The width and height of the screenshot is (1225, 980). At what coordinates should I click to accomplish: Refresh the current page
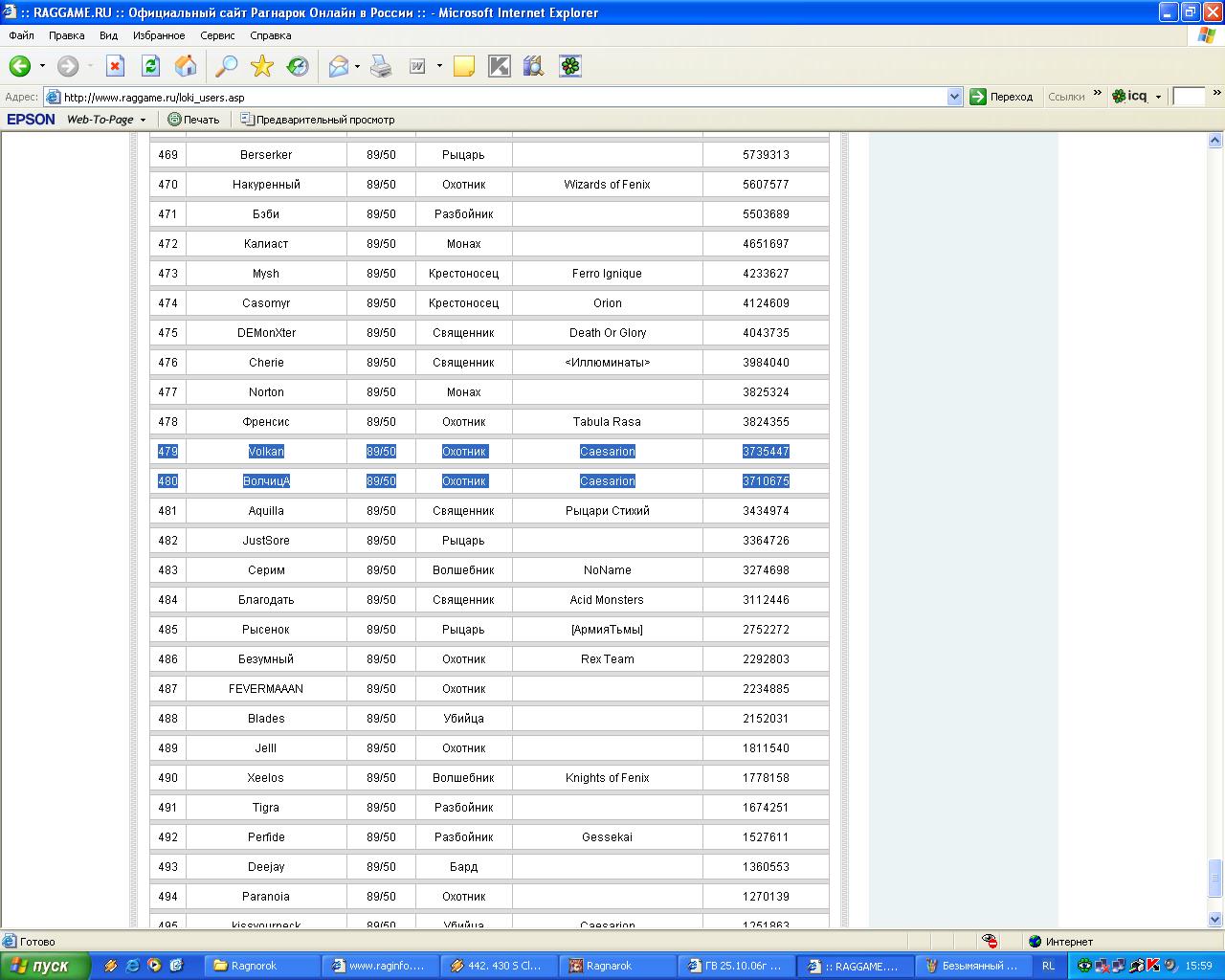(x=150, y=66)
